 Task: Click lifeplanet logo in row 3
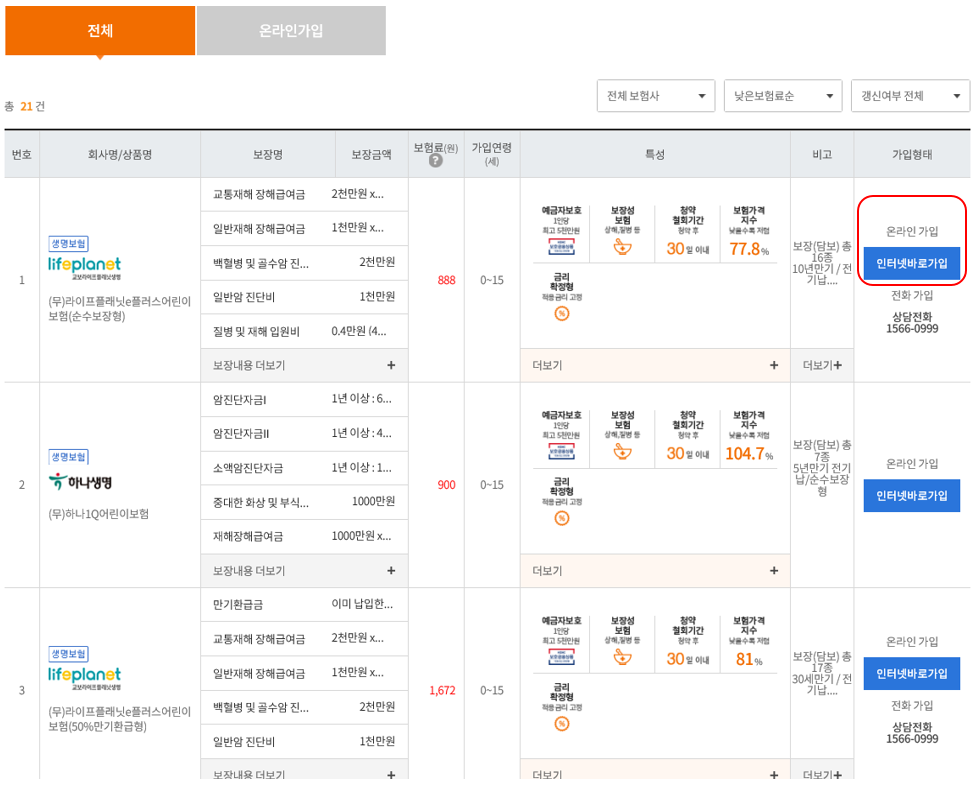[84, 678]
